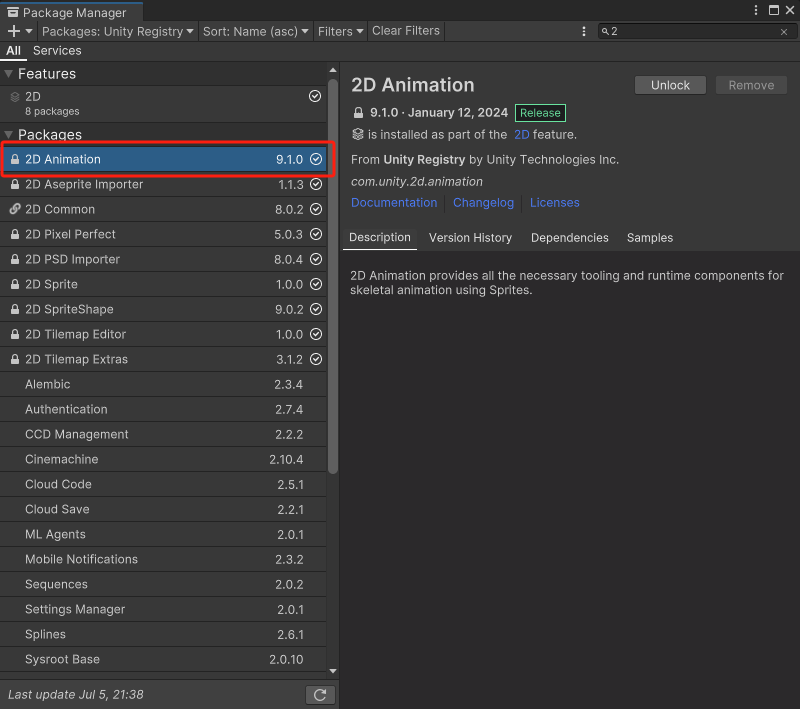
Task: Open the Version History tab
Action: [470, 238]
